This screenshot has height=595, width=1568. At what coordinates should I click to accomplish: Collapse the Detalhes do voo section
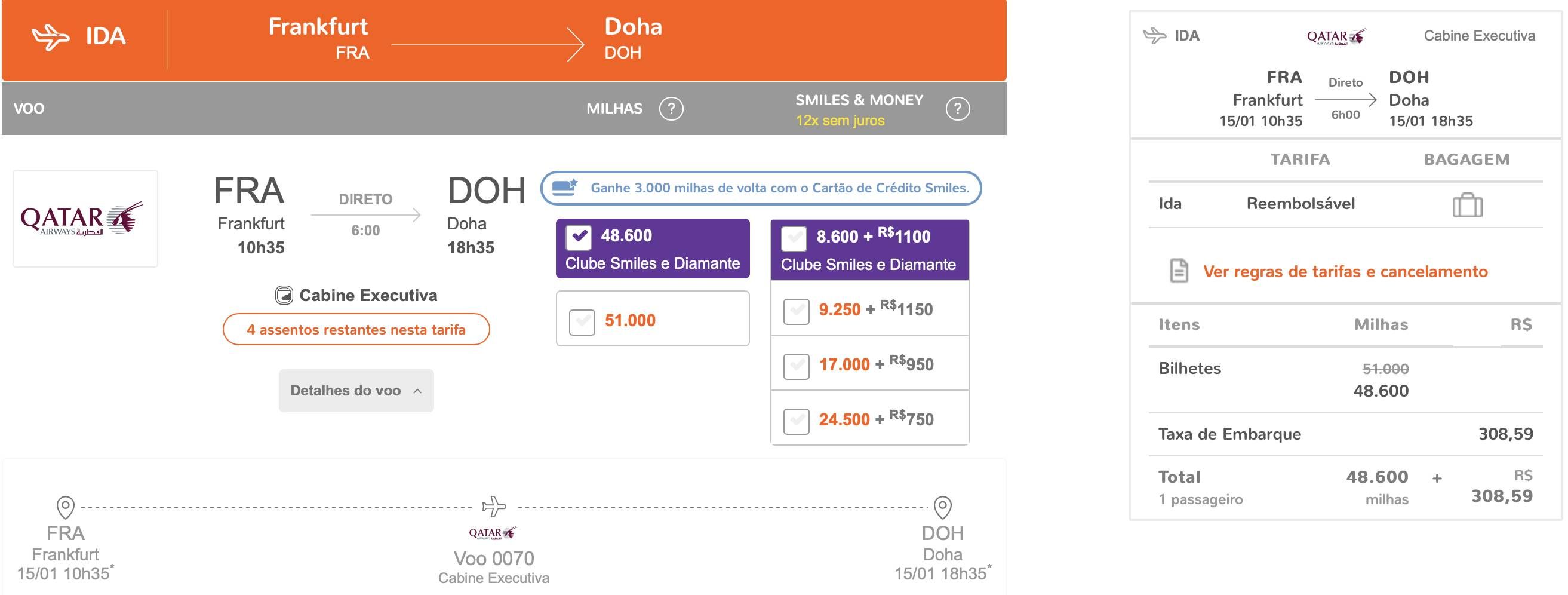(x=356, y=390)
